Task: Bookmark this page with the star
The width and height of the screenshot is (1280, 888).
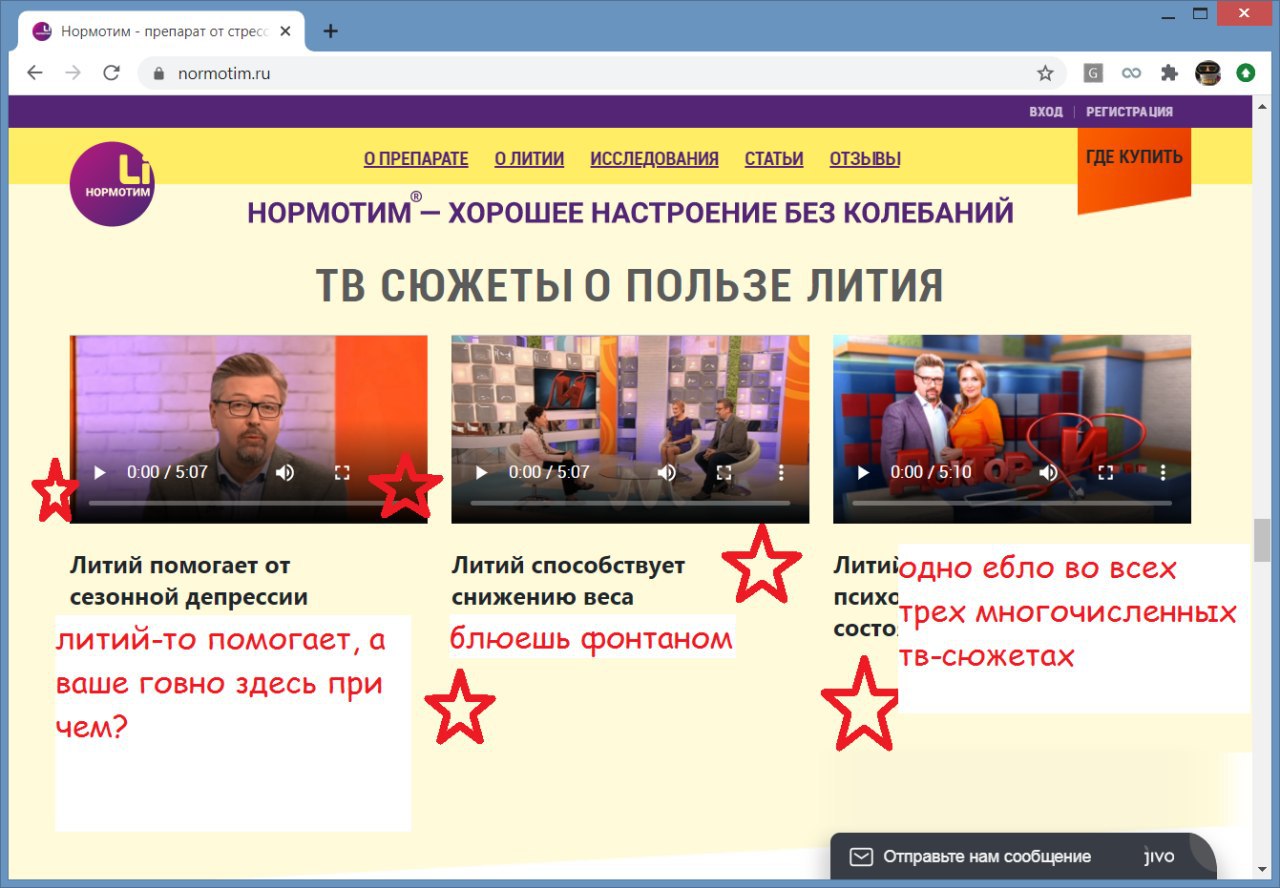Action: (1045, 73)
